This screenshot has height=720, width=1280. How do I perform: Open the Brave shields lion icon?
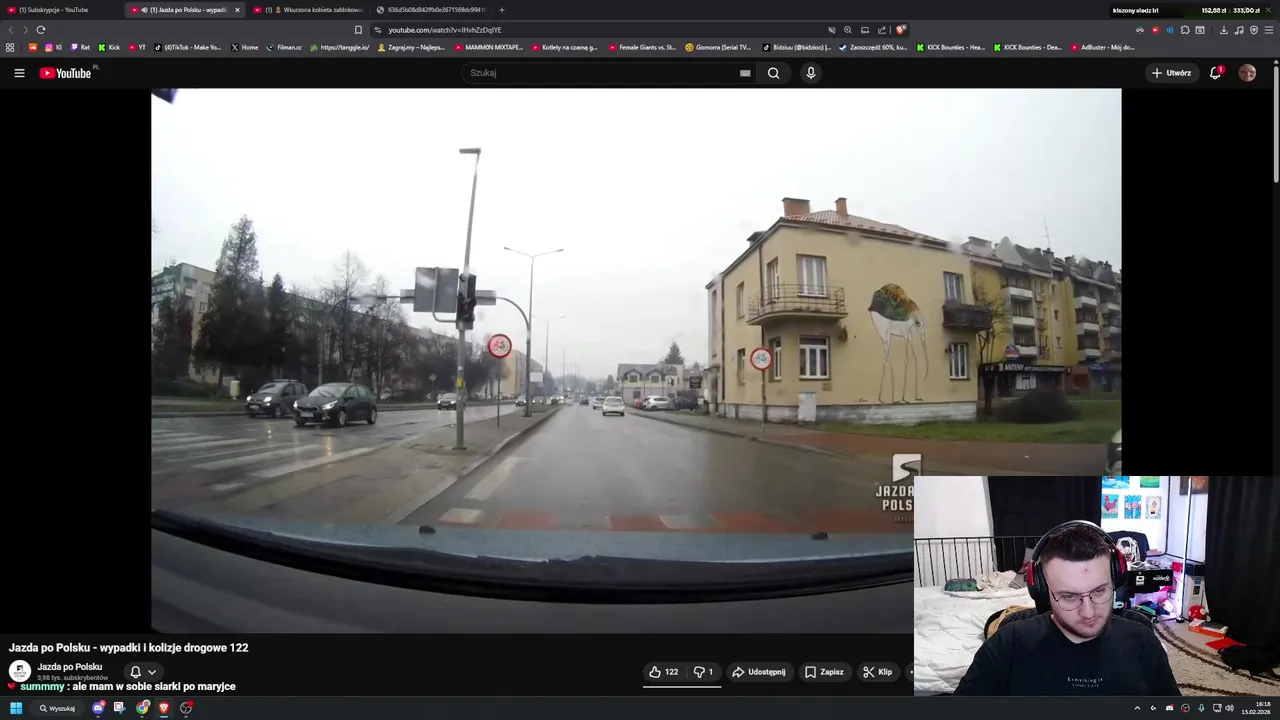900,30
